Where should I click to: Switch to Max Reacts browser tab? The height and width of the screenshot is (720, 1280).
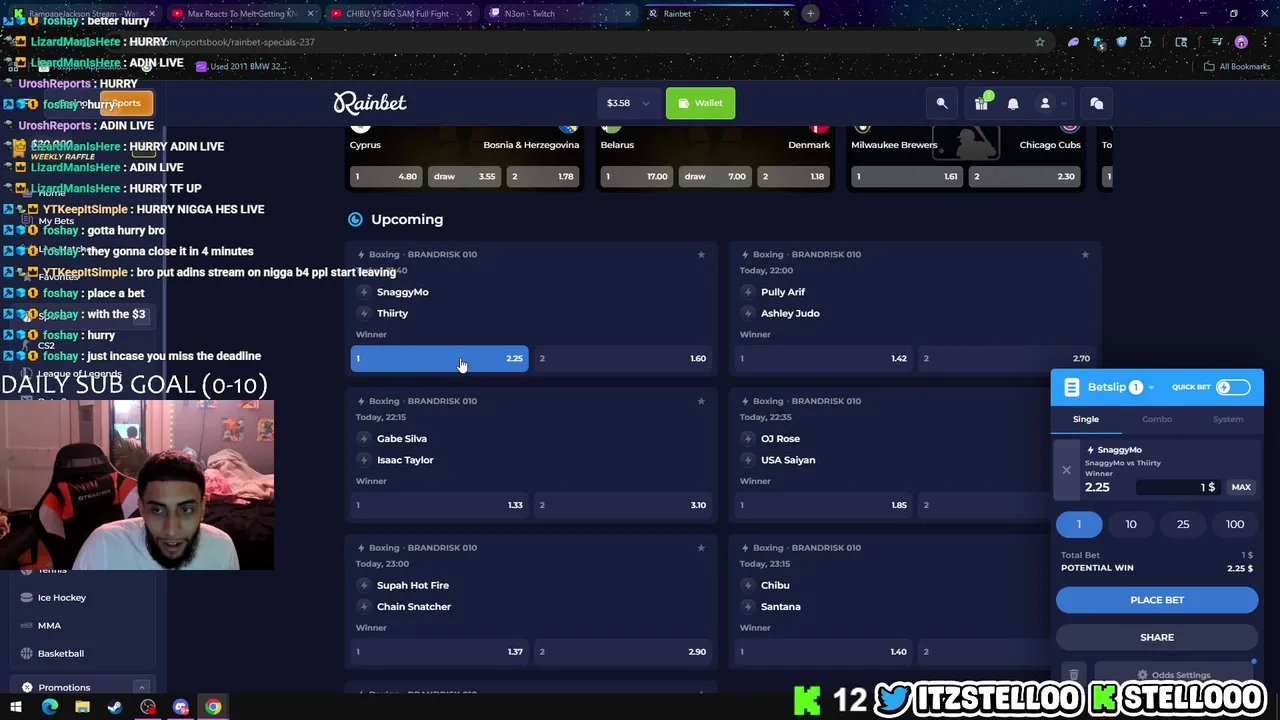pos(240,14)
